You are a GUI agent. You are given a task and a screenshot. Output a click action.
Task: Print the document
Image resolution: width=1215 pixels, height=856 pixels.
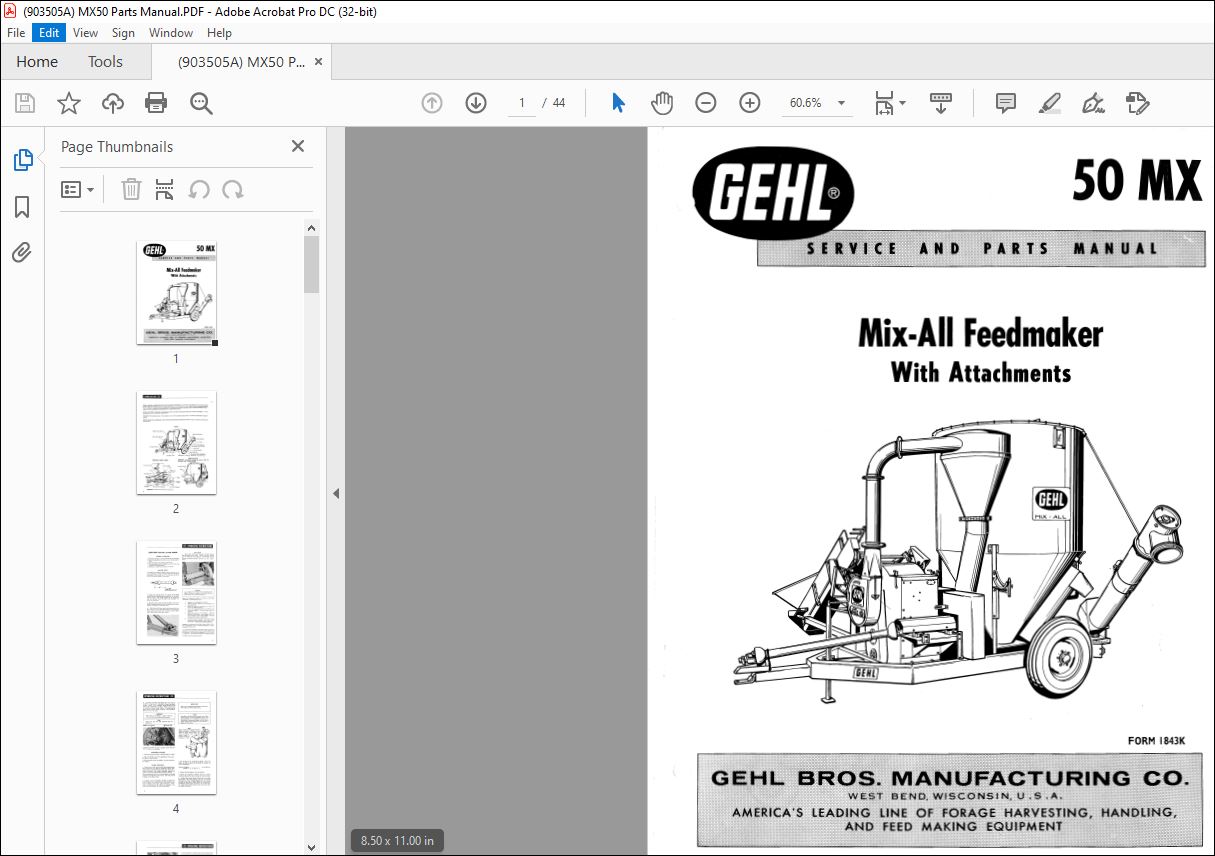156,103
